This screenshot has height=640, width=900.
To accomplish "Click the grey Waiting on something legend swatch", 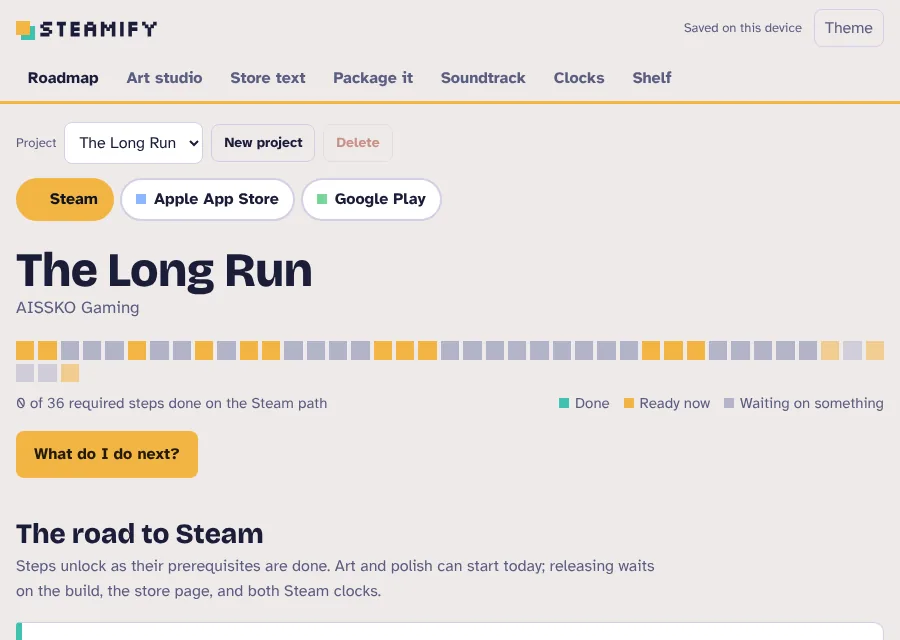I will [x=729, y=404].
